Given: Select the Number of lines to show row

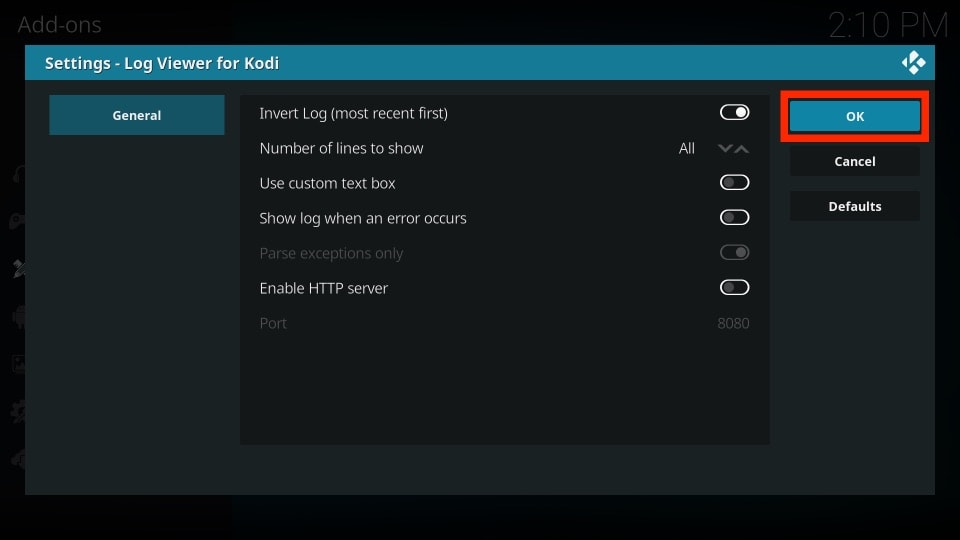Looking at the screenshot, I should coord(504,148).
